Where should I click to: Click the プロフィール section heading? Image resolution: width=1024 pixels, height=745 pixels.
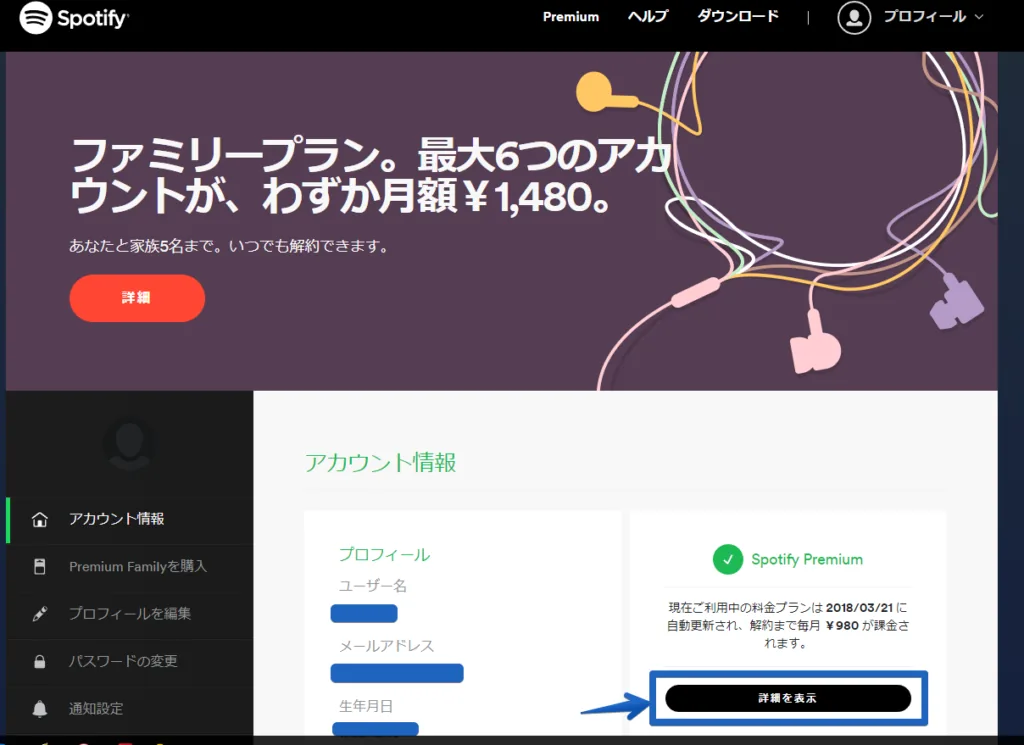(x=384, y=554)
